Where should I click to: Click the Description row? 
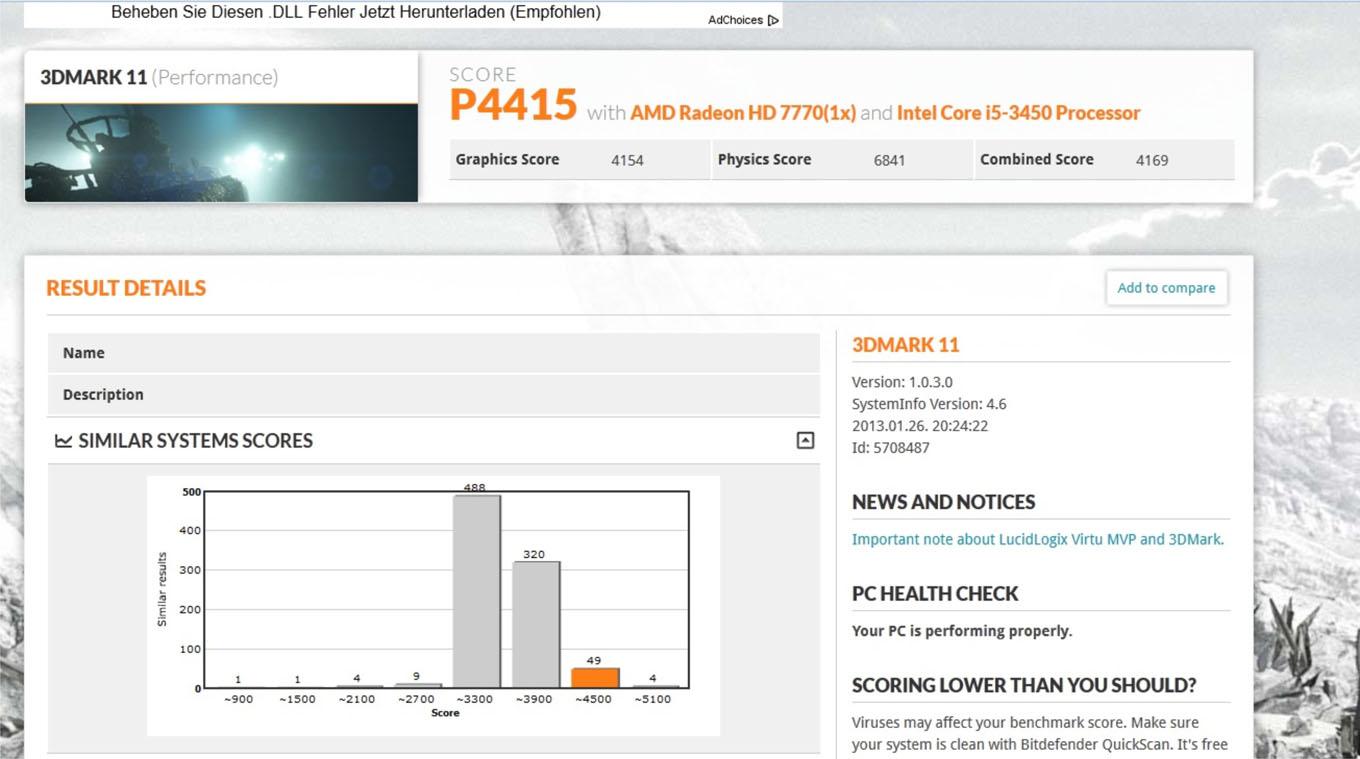(x=433, y=395)
